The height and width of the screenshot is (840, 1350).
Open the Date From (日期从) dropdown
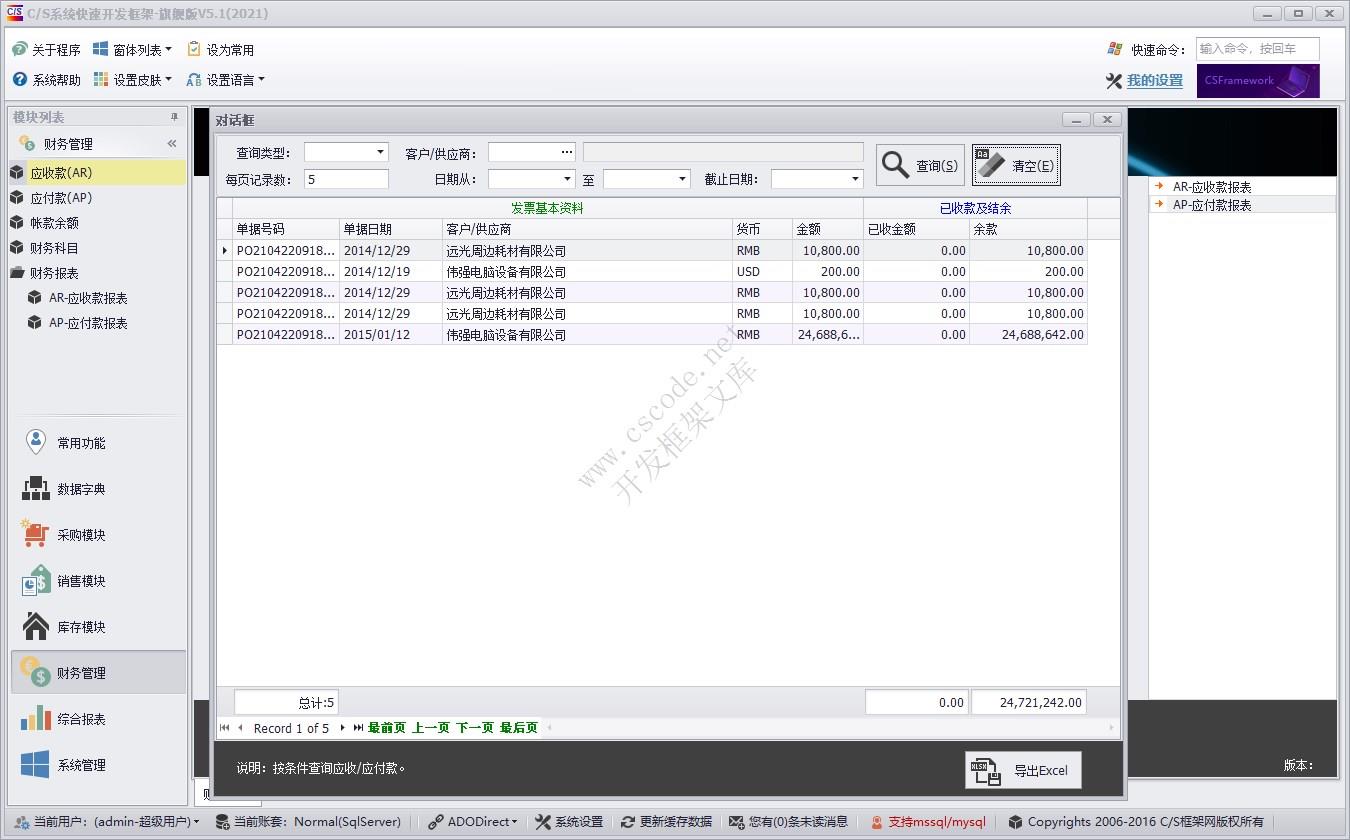click(567, 180)
